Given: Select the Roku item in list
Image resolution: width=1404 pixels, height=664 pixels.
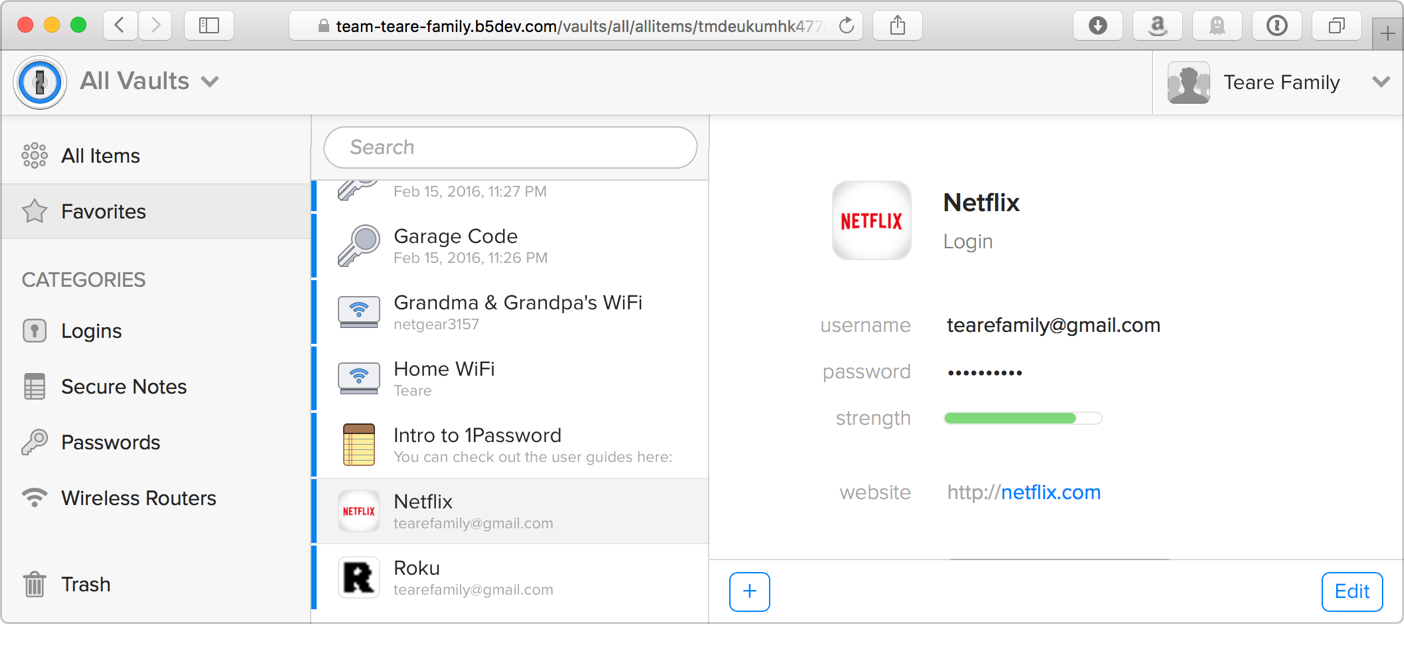Looking at the screenshot, I should coord(511,577).
